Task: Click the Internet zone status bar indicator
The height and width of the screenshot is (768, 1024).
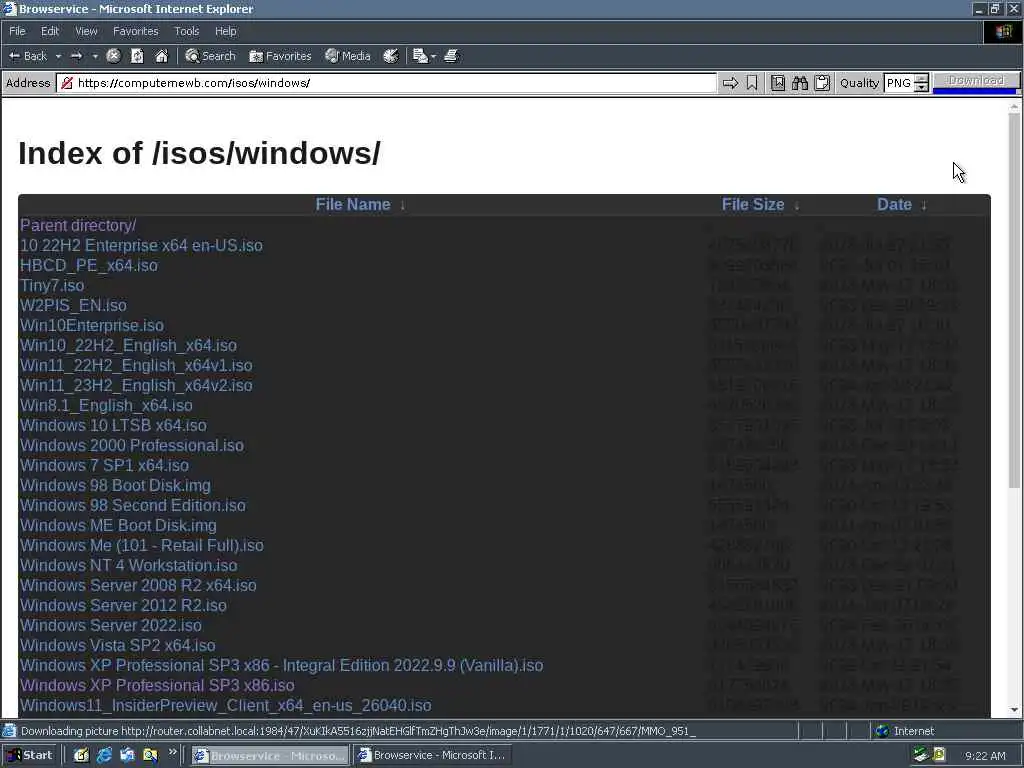Action: 904,731
